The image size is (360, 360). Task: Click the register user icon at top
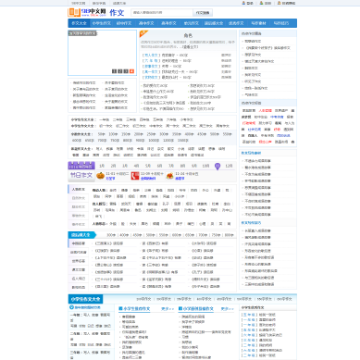click(261, 3)
